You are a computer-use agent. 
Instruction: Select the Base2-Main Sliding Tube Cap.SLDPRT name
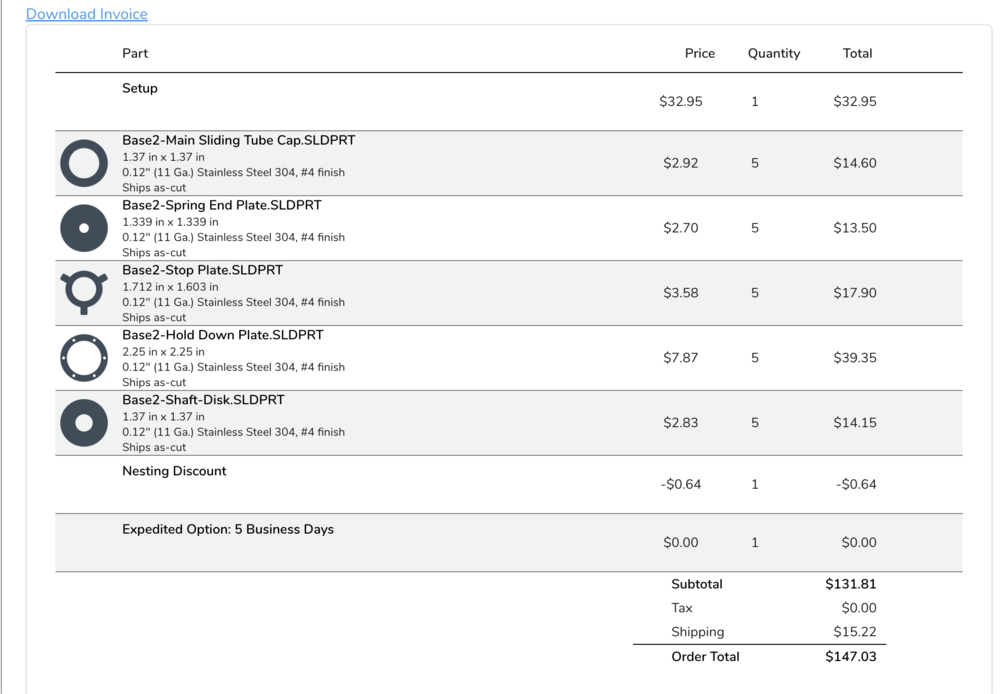click(238, 140)
